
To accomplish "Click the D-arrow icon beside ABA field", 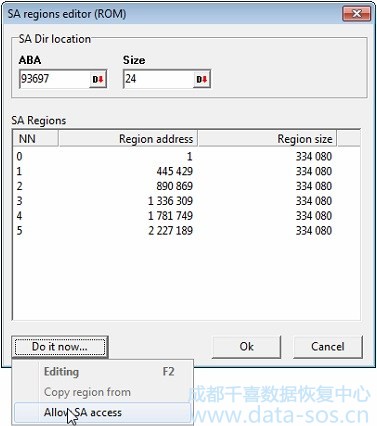I will click(x=98, y=79).
